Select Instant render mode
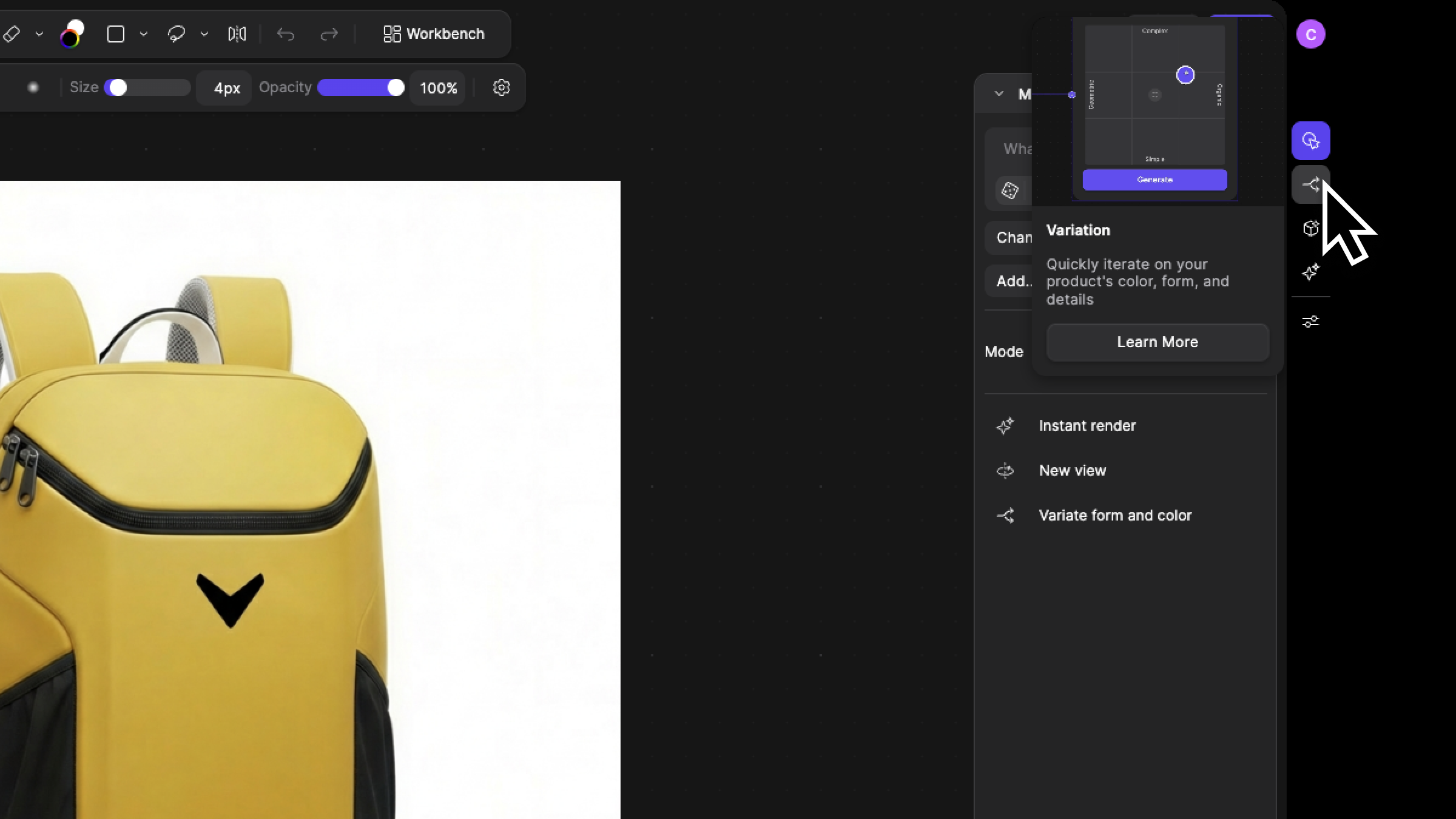1456x819 pixels. click(1087, 426)
